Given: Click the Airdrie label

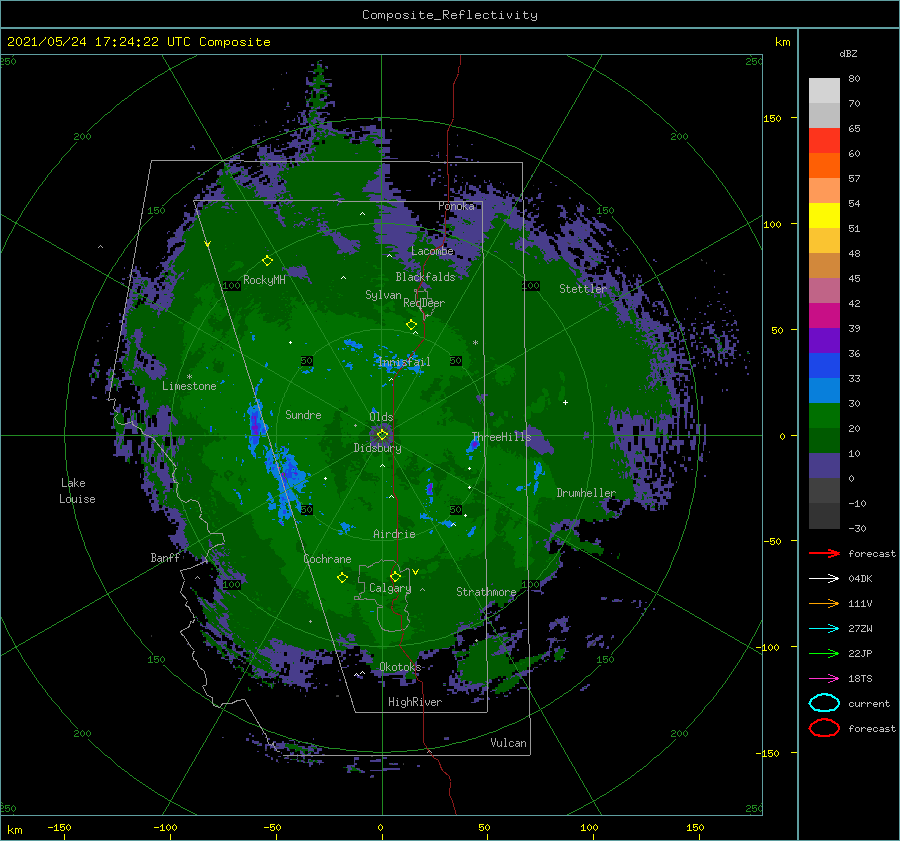Looking at the screenshot, I should [x=394, y=534].
